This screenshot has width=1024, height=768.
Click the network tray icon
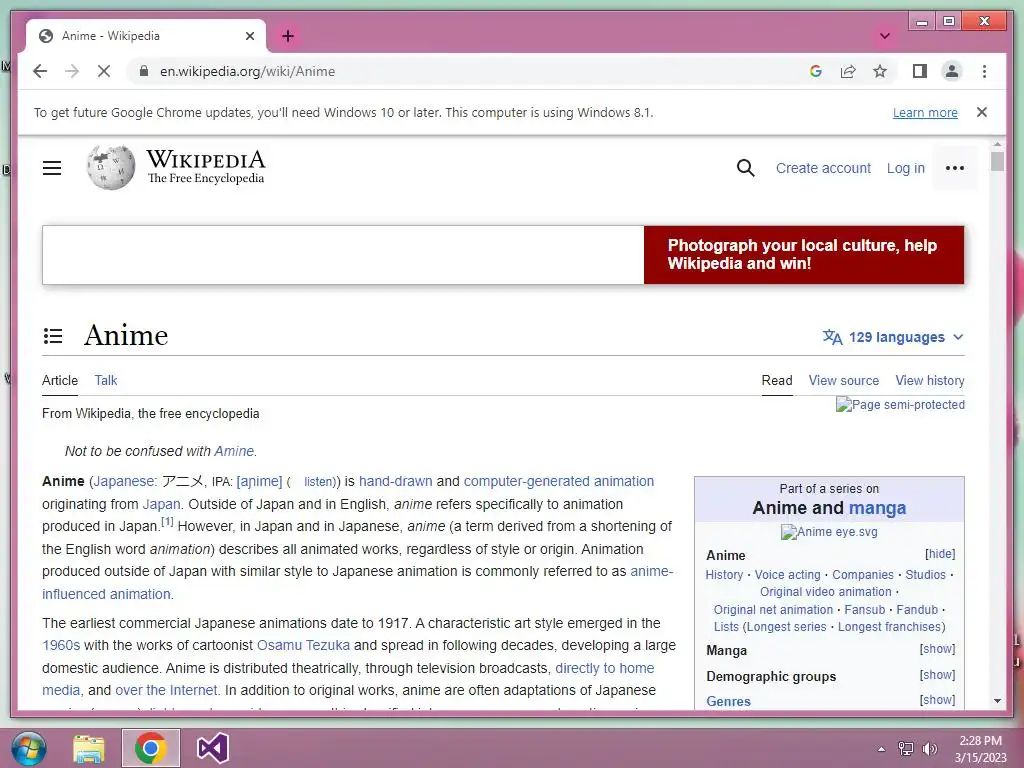[906, 748]
